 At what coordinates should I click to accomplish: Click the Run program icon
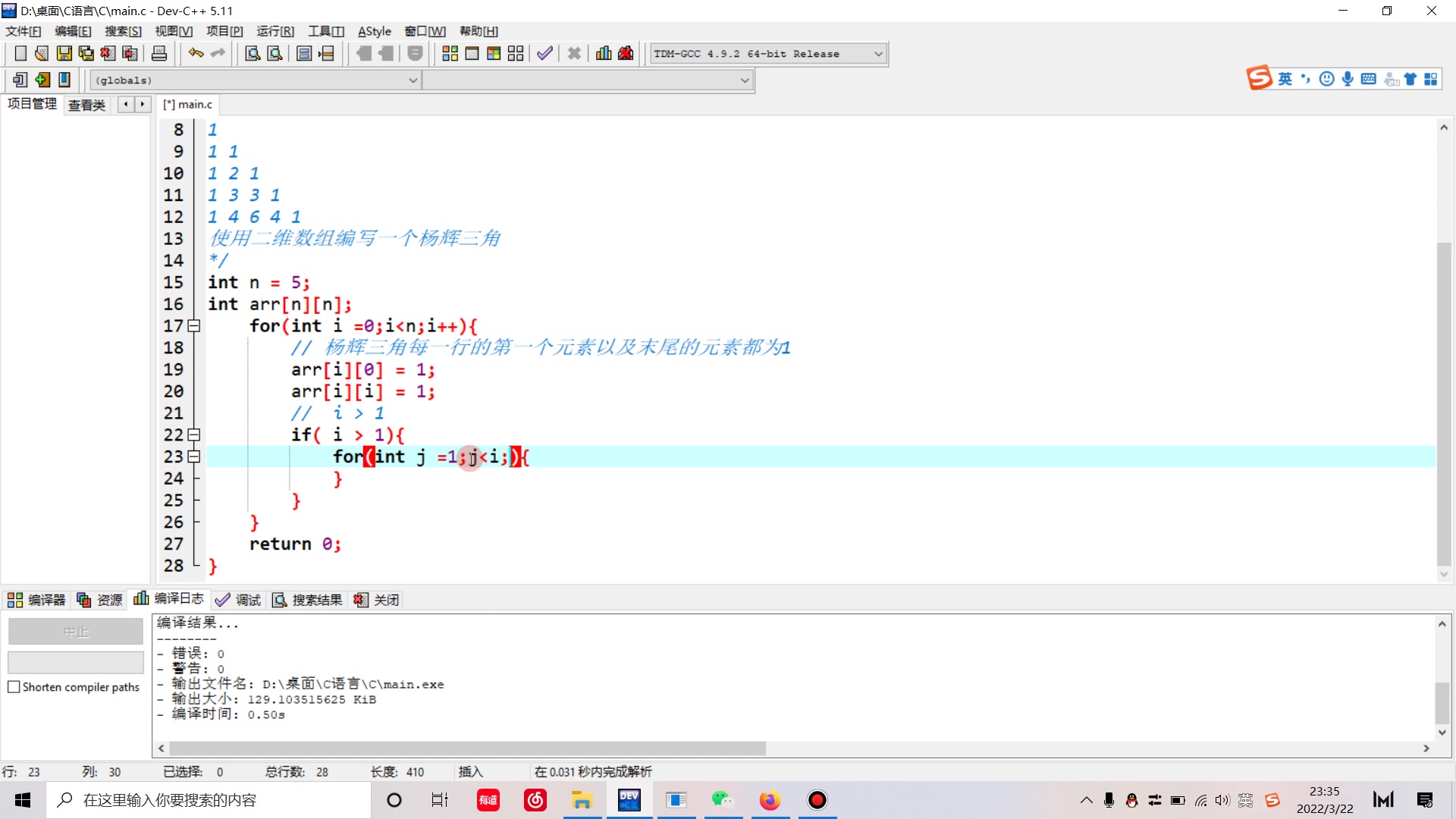472,53
